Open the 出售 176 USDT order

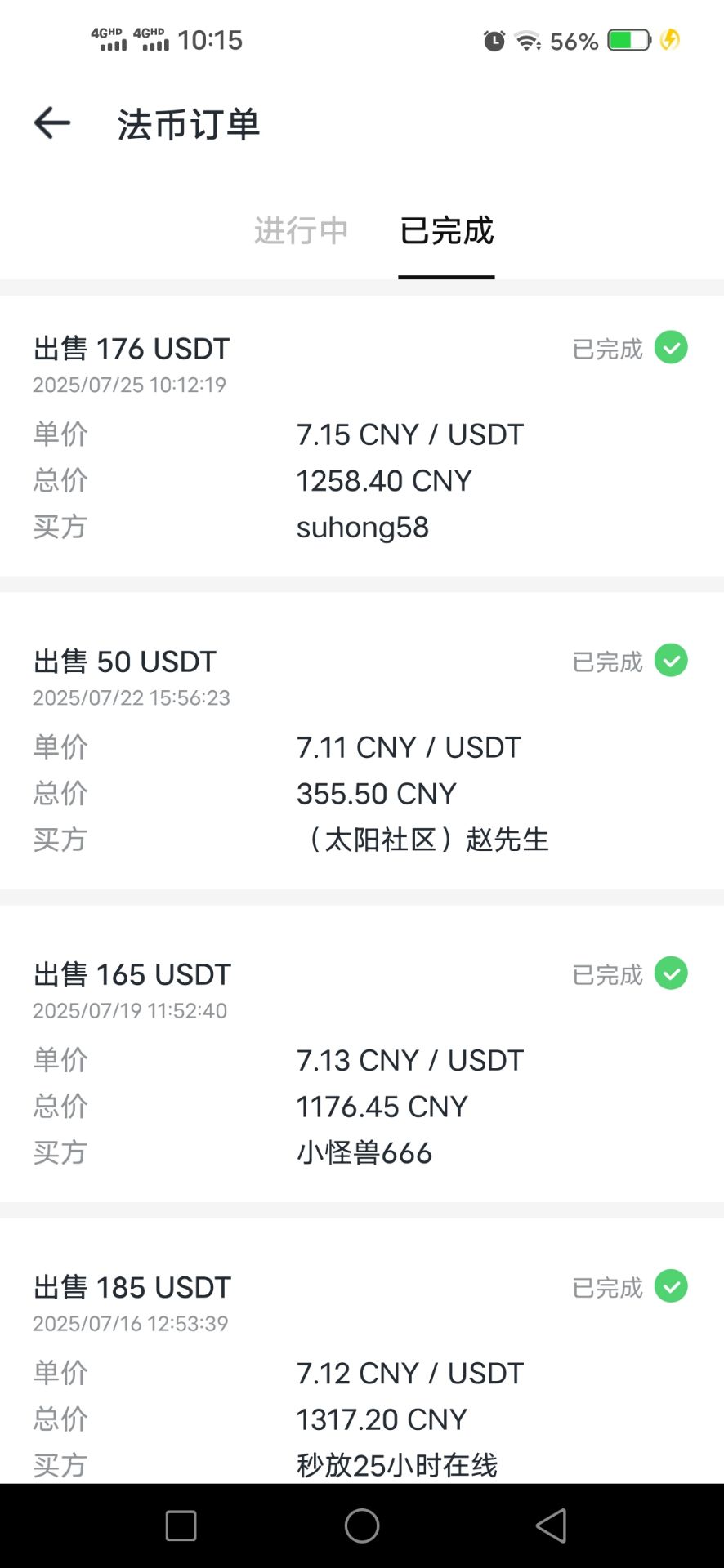click(362, 436)
